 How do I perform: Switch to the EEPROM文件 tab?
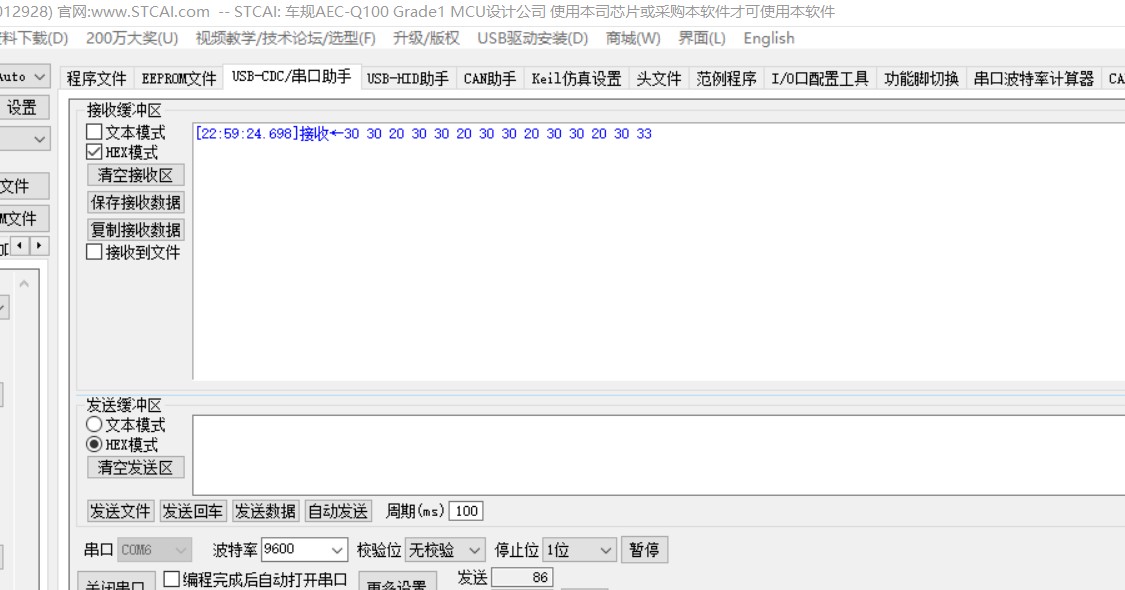pos(179,78)
